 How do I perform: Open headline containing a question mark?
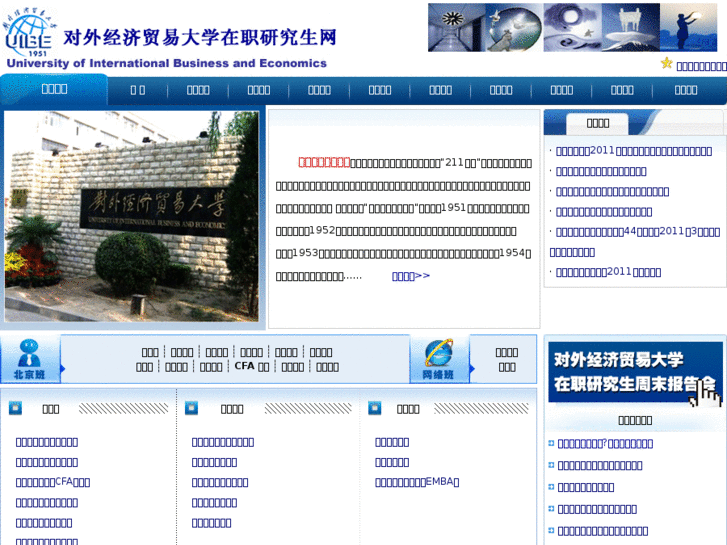pos(605,444)
